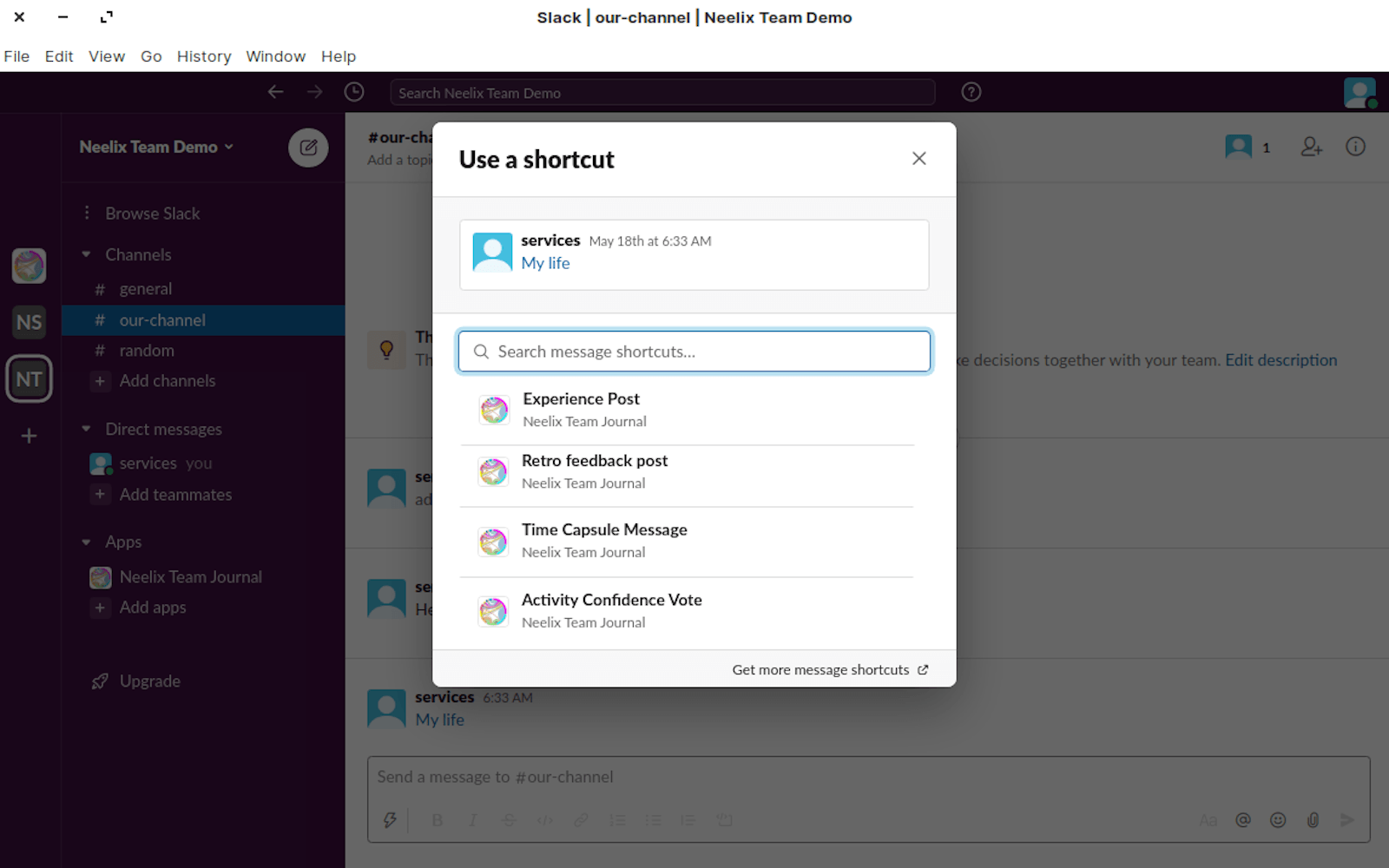Add people to the channel
Screen dimensions: 1389x868
click(x=1312, y=147)
